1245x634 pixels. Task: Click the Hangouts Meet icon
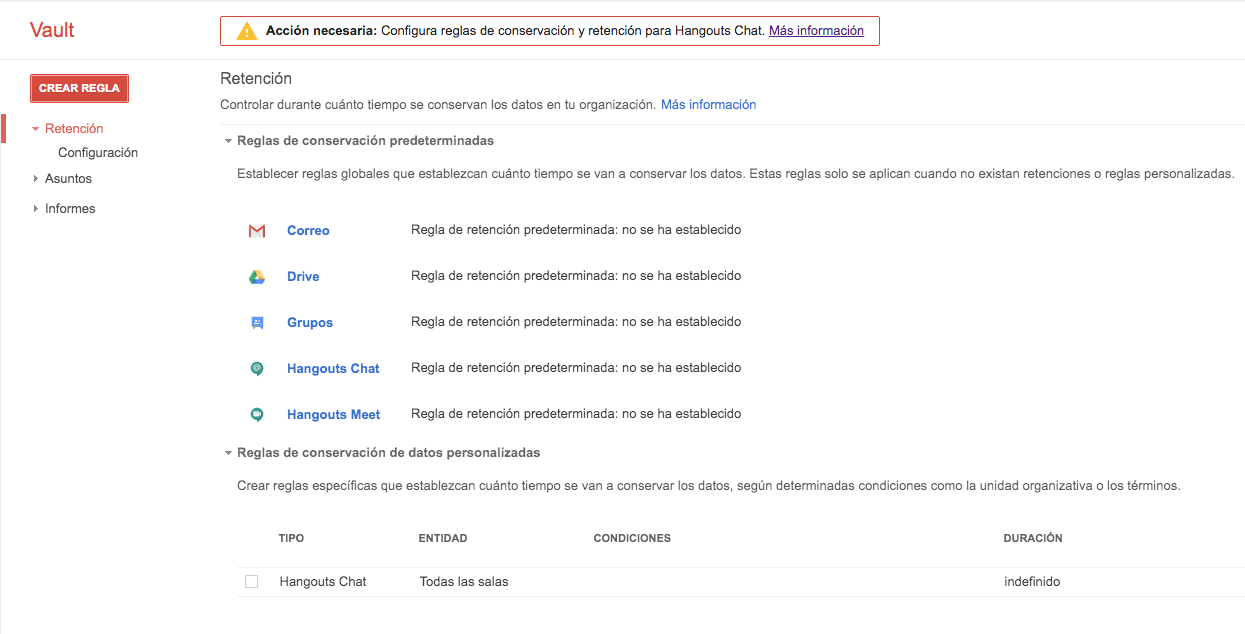(257, 415)
